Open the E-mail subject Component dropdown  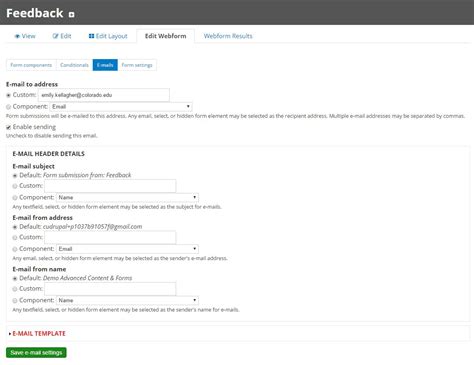(x=127, y=197)
